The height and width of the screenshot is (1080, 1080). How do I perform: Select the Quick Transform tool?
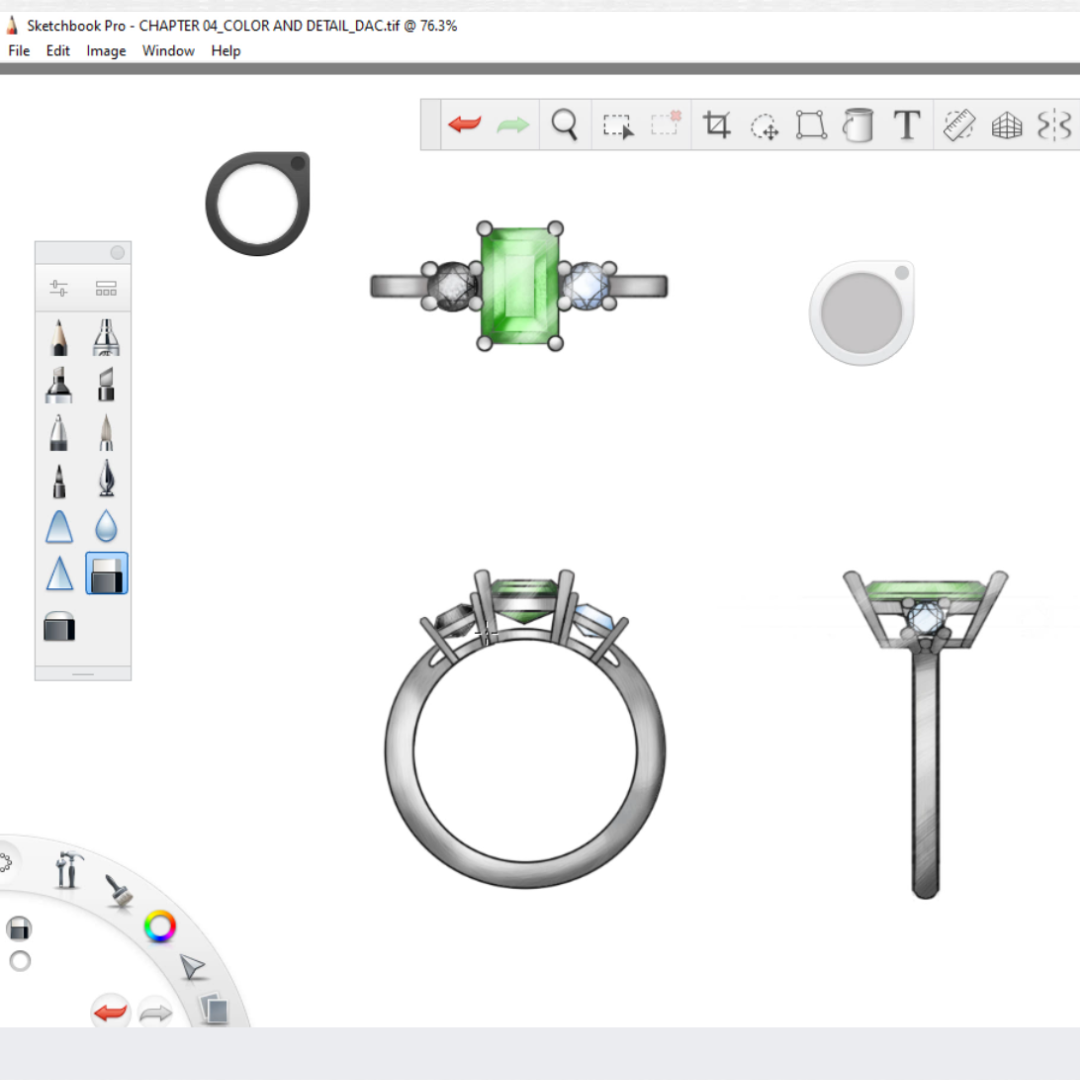(765, 126)
